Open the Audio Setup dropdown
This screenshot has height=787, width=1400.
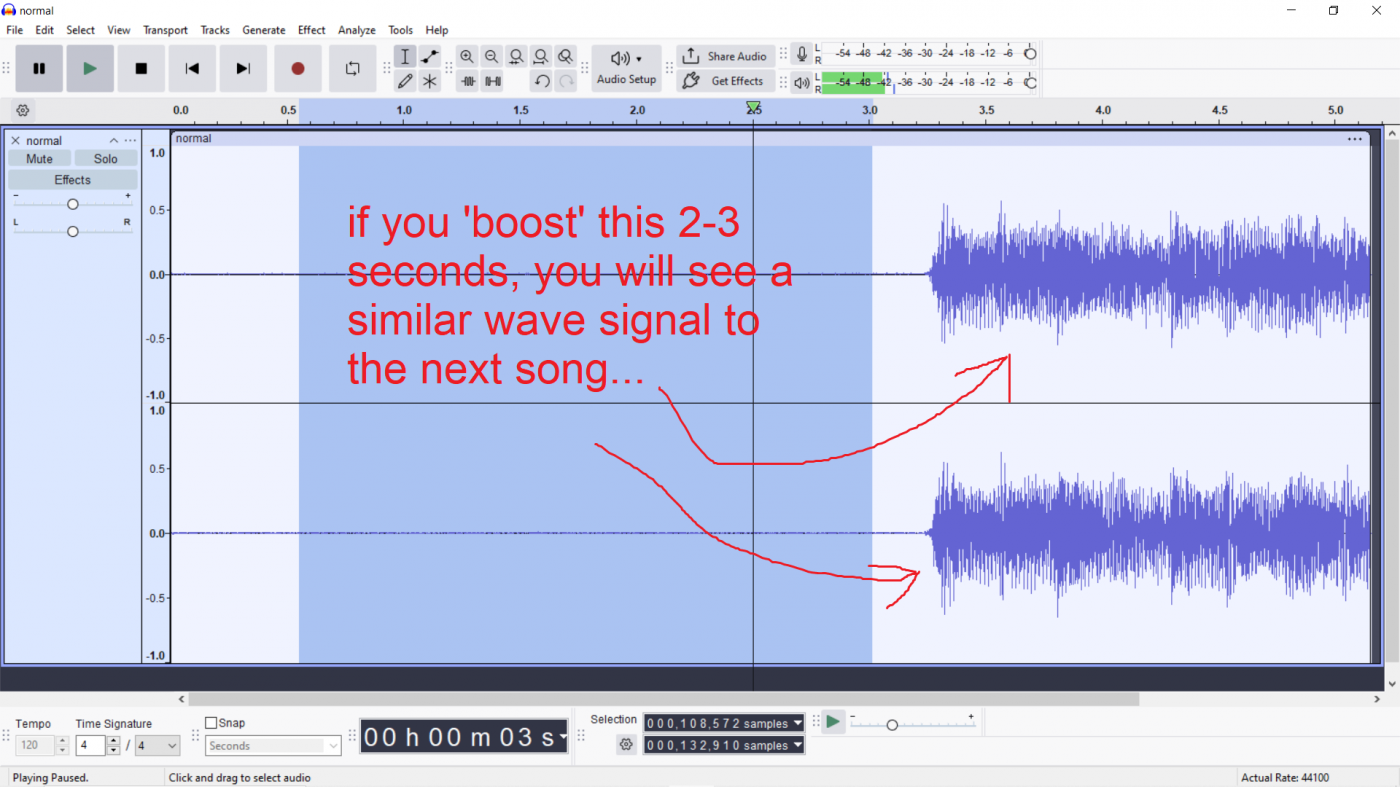click(626, 68)
